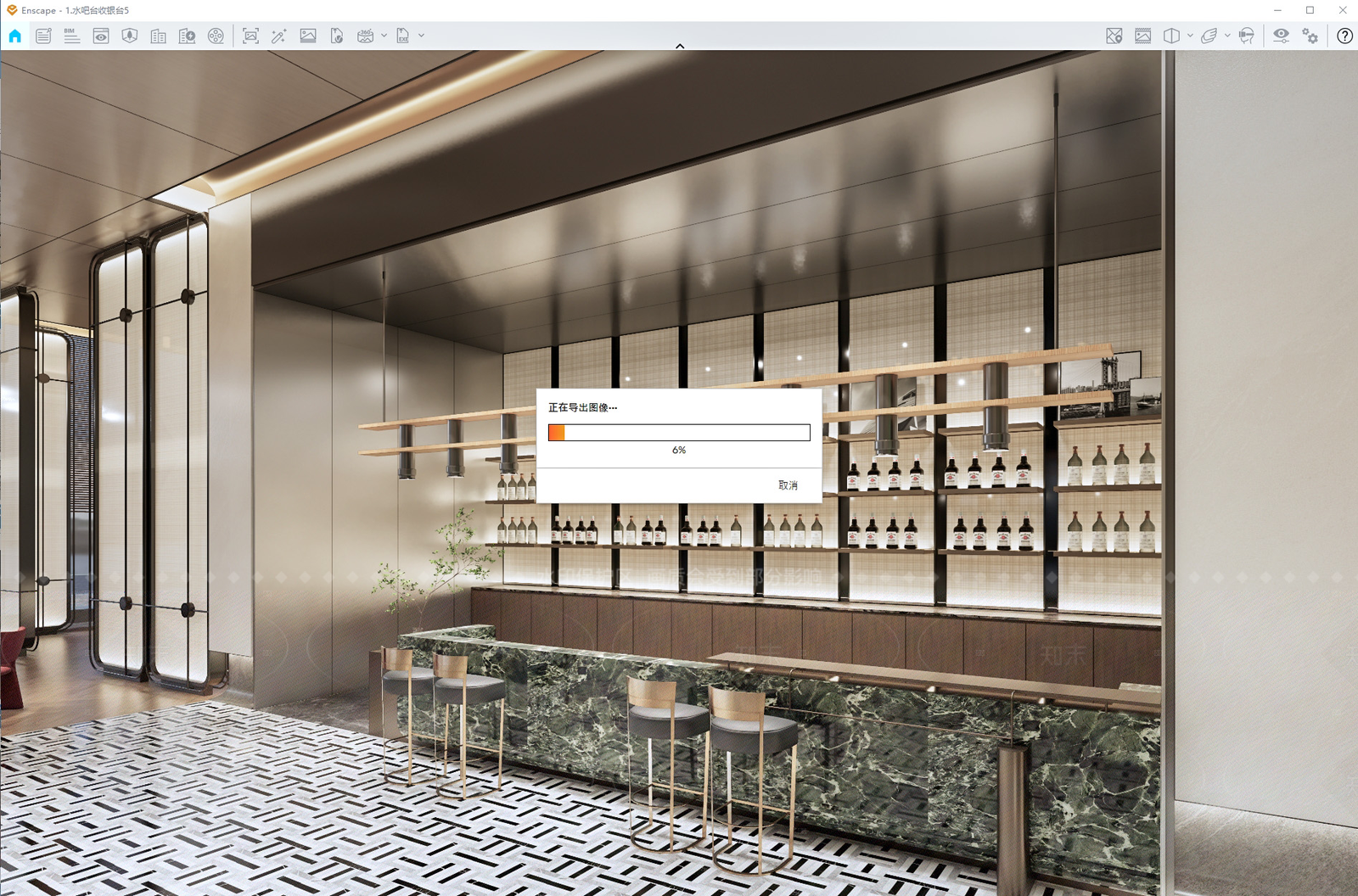Open the window-with-eye Collaboration icon

[101, 36]
